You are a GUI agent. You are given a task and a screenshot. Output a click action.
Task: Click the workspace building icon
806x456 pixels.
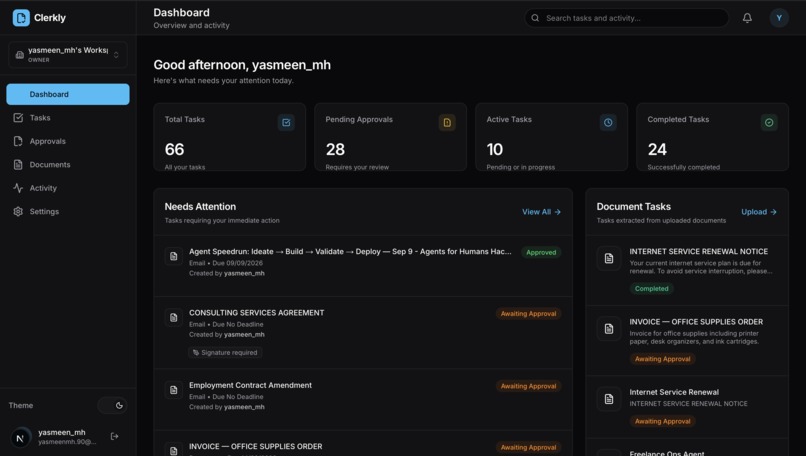coord(20,54)
